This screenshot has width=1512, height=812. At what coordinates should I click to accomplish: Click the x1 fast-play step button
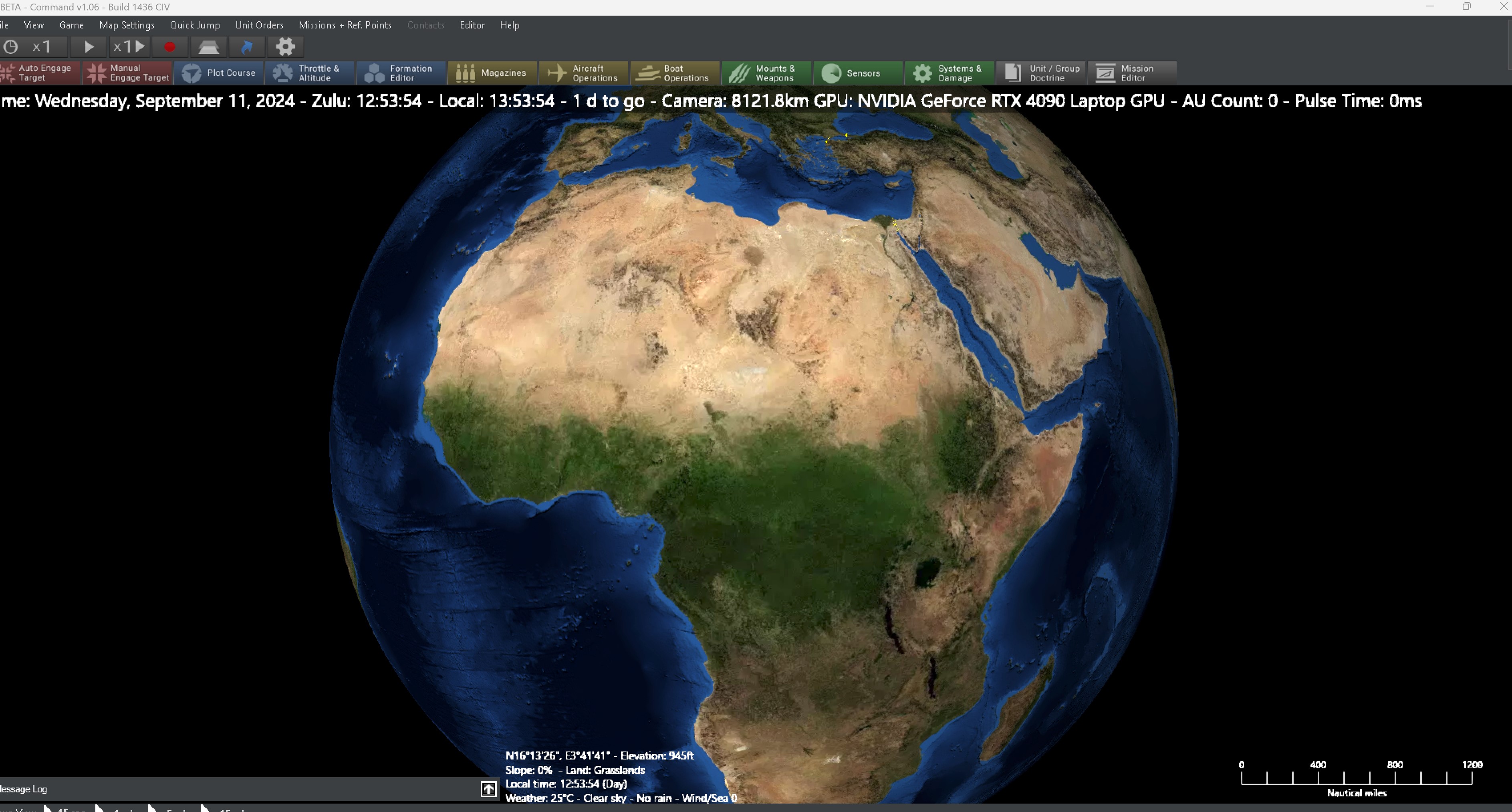(x=130, y=47)
